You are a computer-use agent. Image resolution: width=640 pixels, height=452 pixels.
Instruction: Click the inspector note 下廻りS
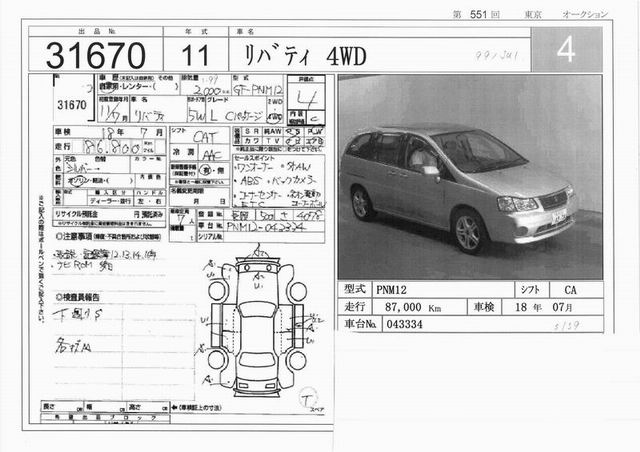click(x=78, y=314)
